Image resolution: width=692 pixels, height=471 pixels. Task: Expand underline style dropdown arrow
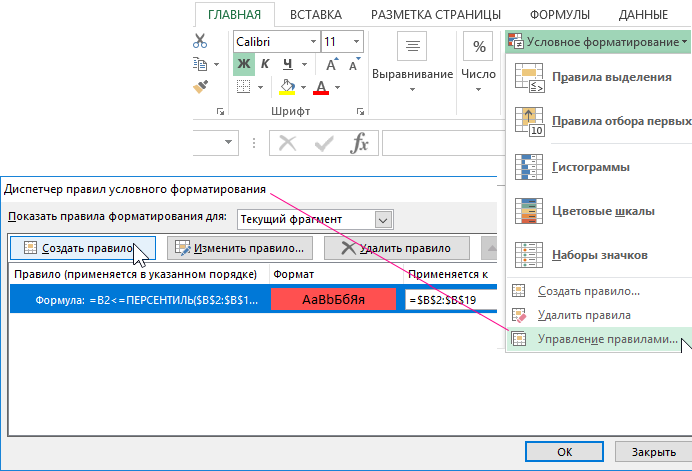[x=305, y=64]
